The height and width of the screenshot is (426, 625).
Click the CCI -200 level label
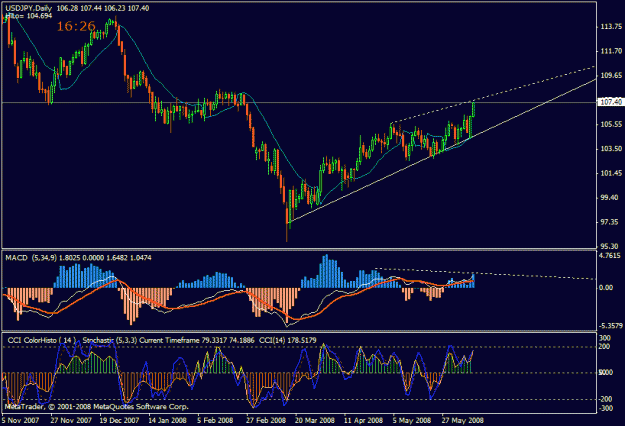click(605, 399)
